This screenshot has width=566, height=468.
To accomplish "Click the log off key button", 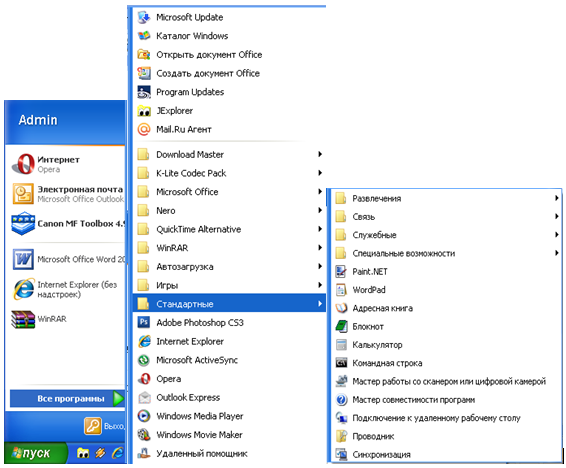I will click(92, 426).
